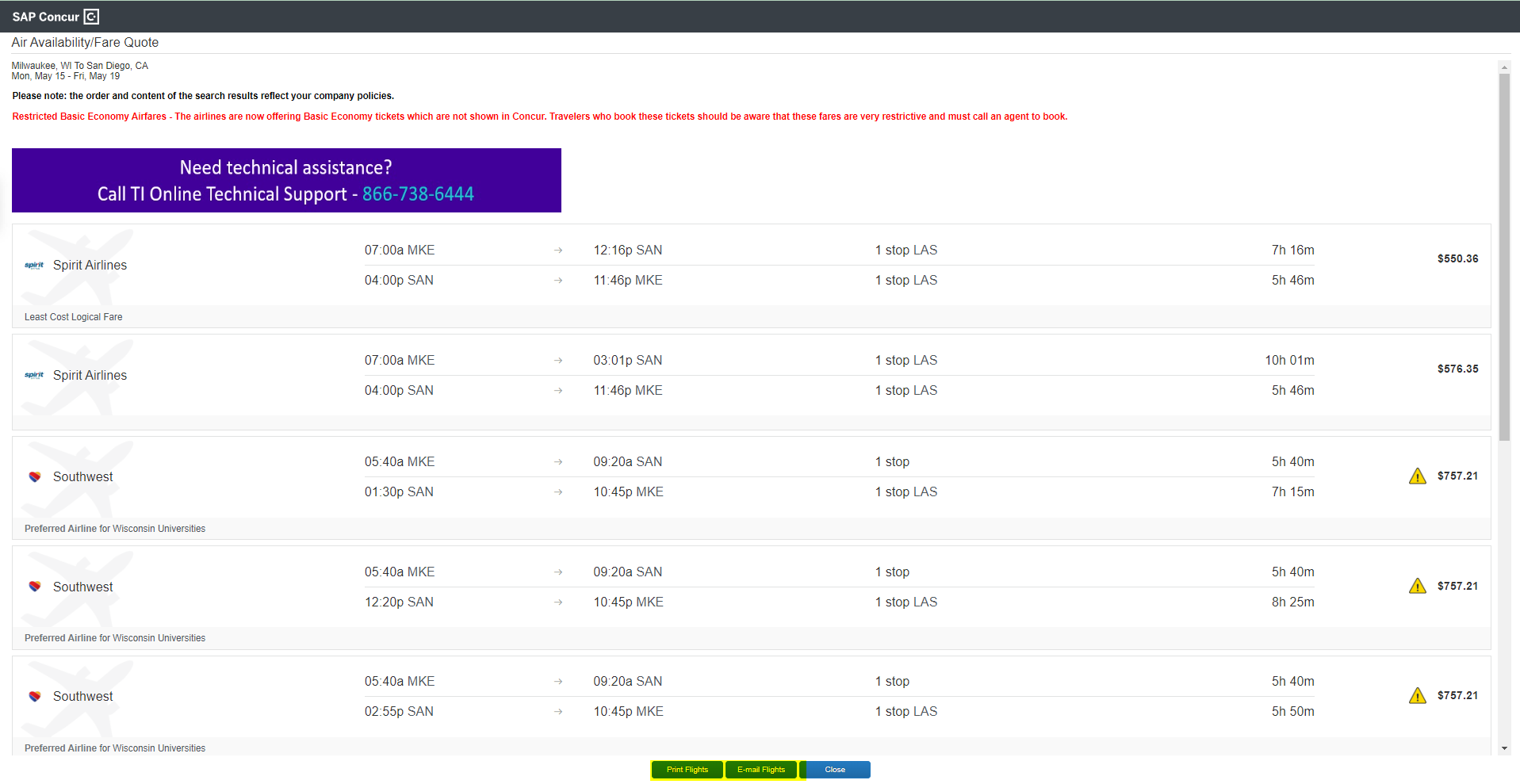Viewport: 1520px width, 784px height.
Task: Click the 7h 16m duration
Action: (x=1293, y=250)
